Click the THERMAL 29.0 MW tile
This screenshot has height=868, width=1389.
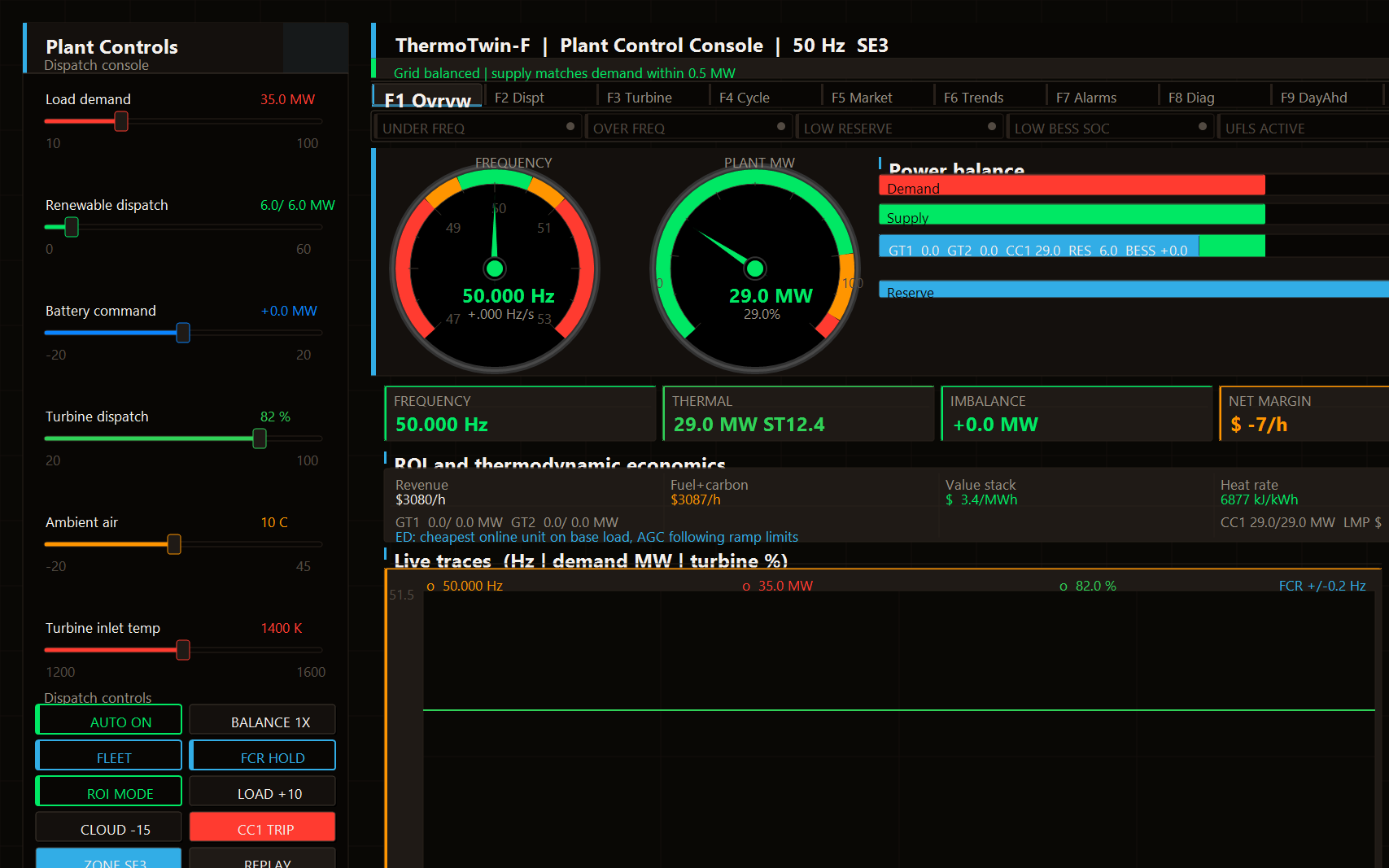click(798, 413)
